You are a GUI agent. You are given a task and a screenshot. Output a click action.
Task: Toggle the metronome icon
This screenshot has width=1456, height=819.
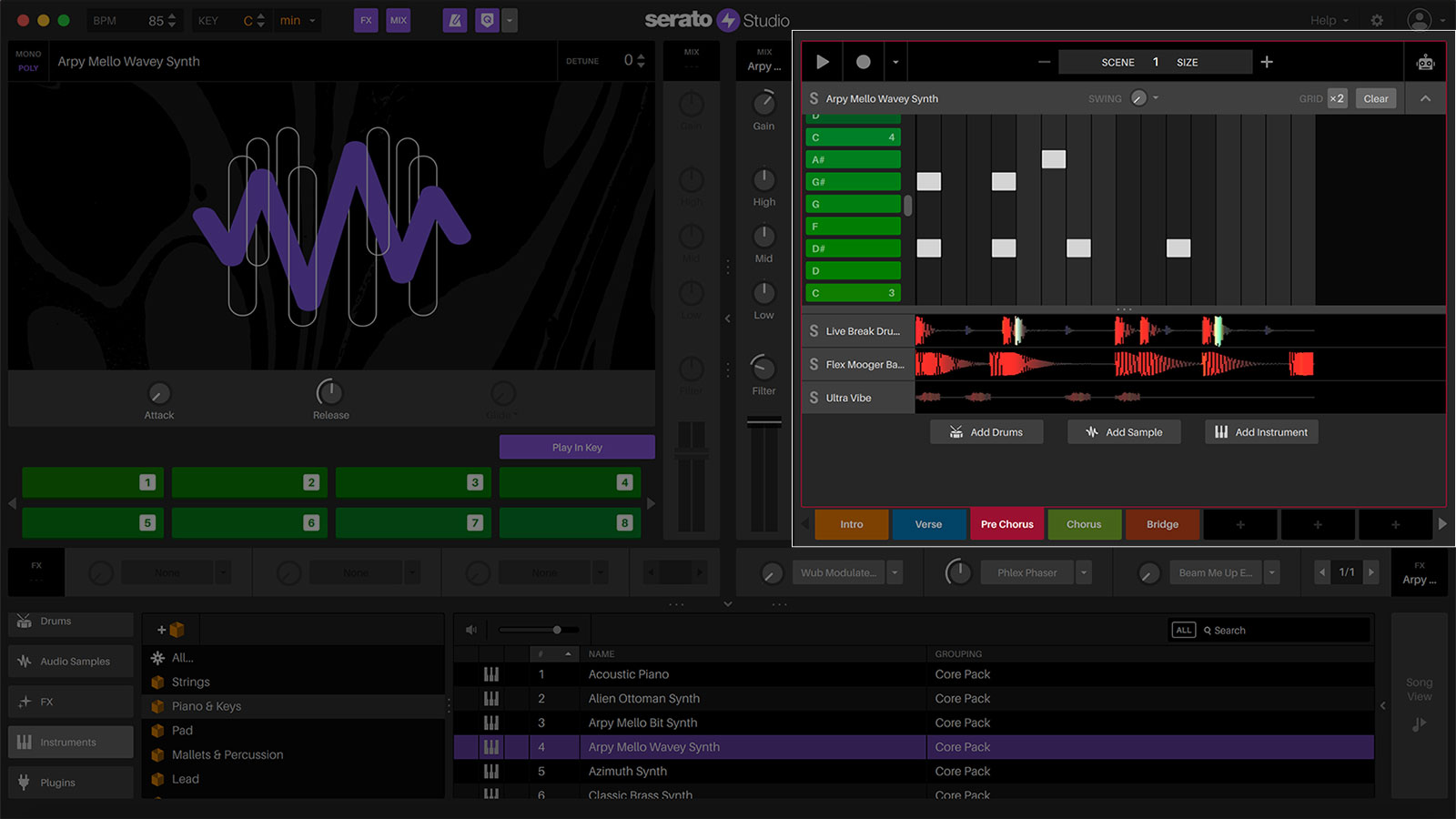[455, 20]
